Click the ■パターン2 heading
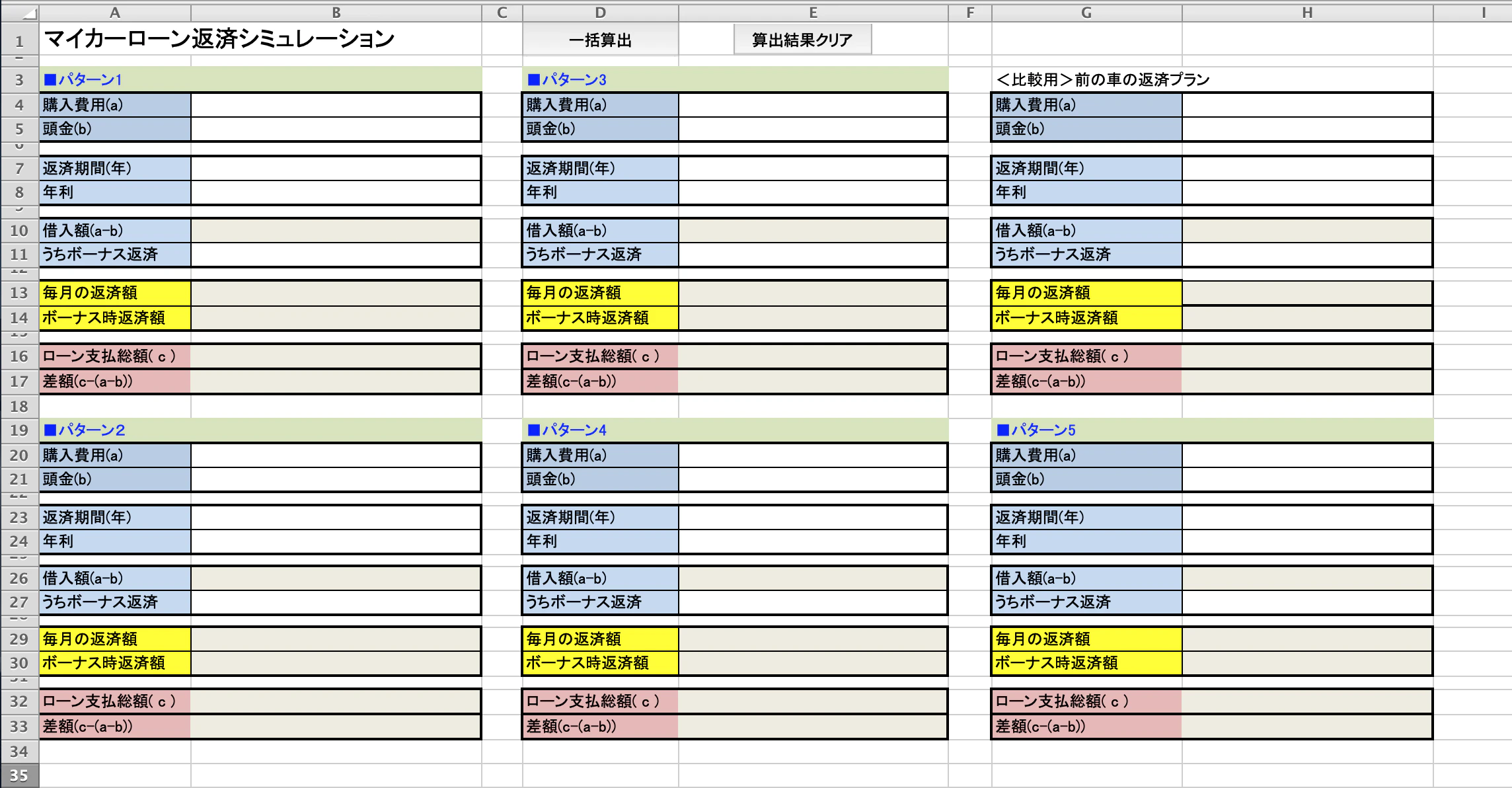This screenshot has width=1512, height=788. [x=85, y=430]
